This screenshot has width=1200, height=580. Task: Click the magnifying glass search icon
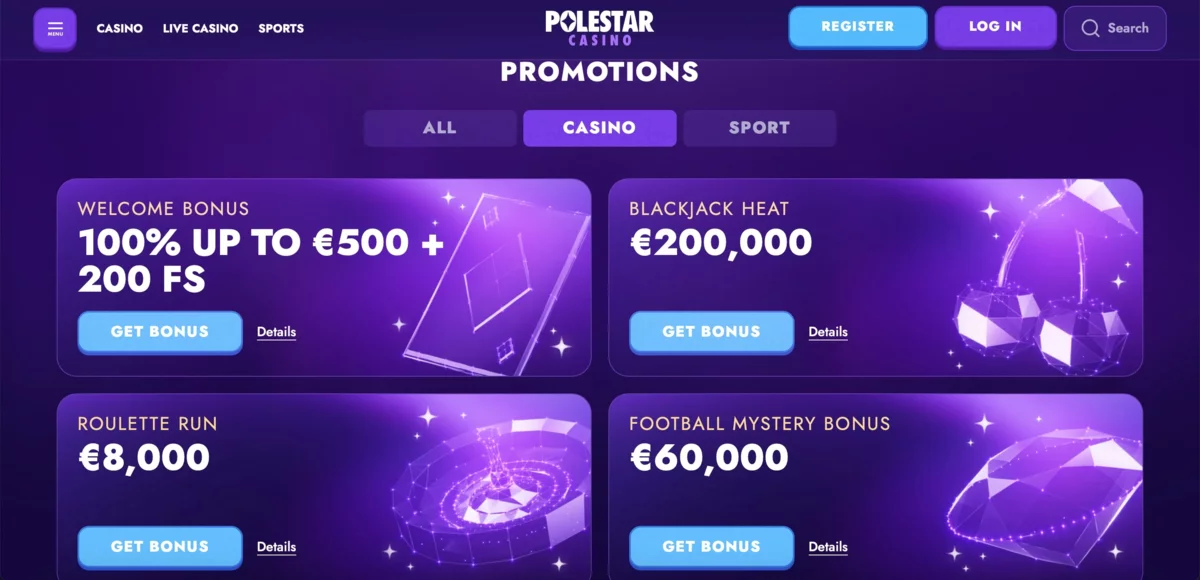point(1090,28)
